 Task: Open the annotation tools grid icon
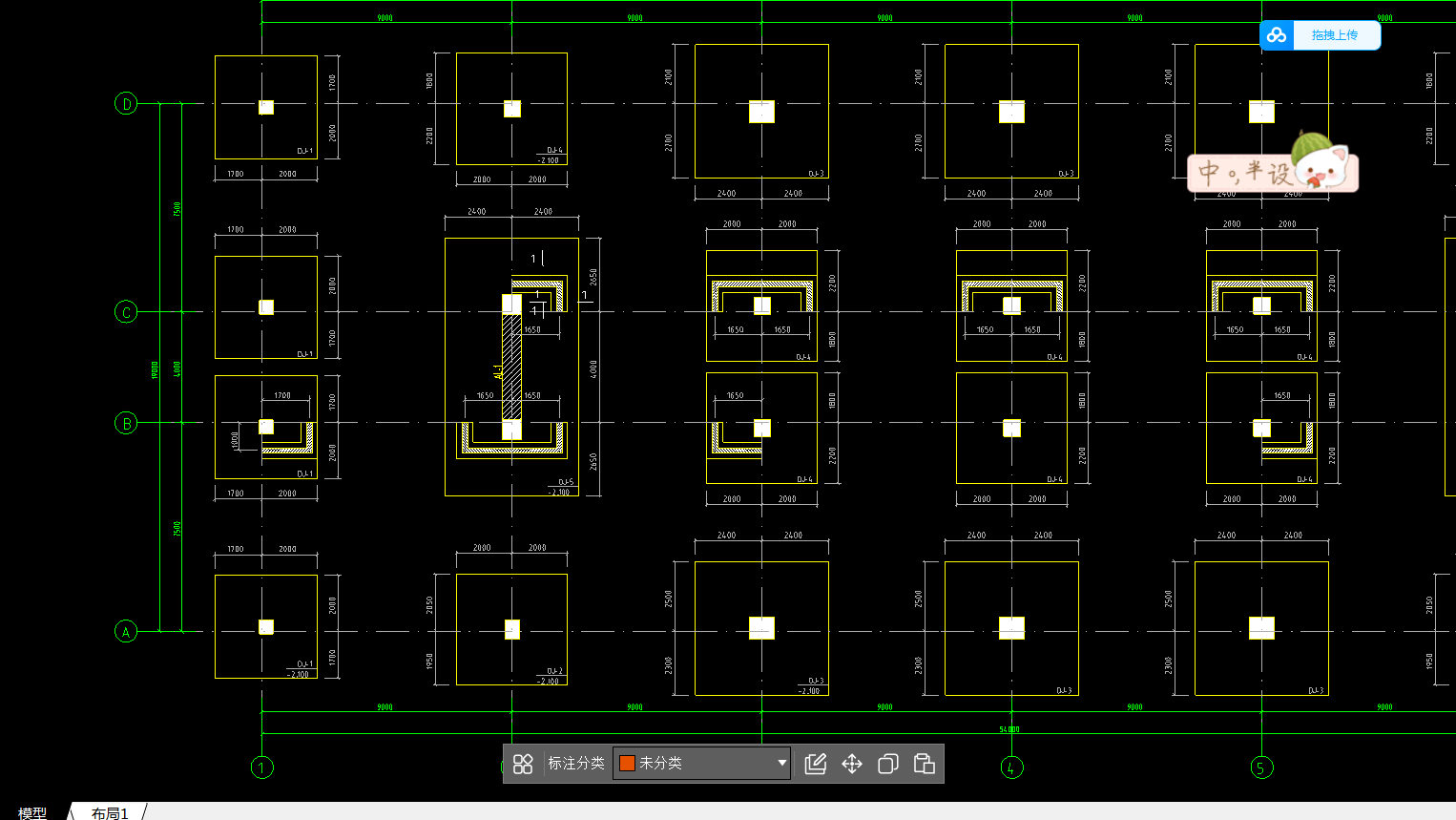pyautogui.click(x=523, y=764)
